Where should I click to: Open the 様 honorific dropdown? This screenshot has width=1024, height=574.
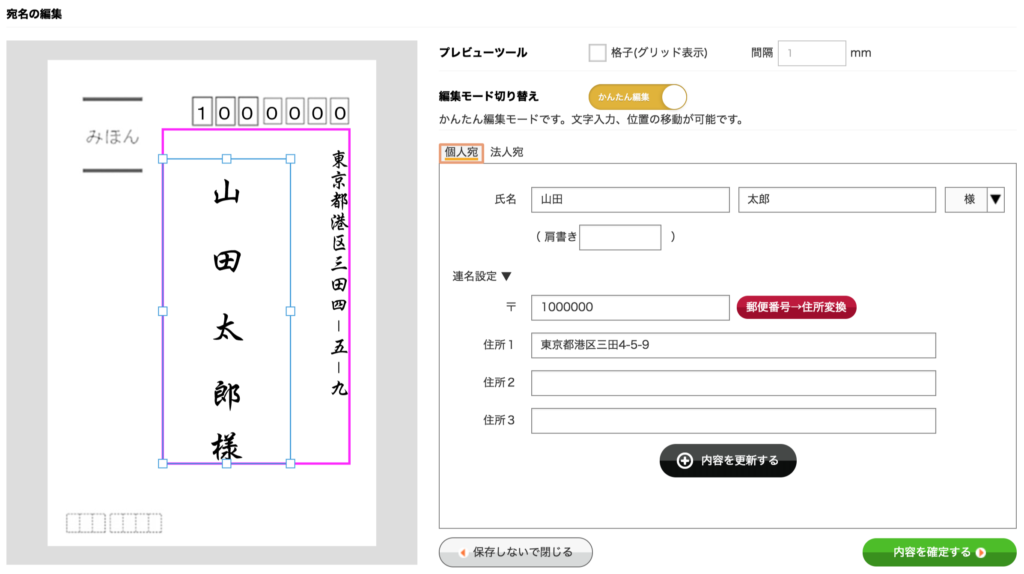[x=974, y=200]
